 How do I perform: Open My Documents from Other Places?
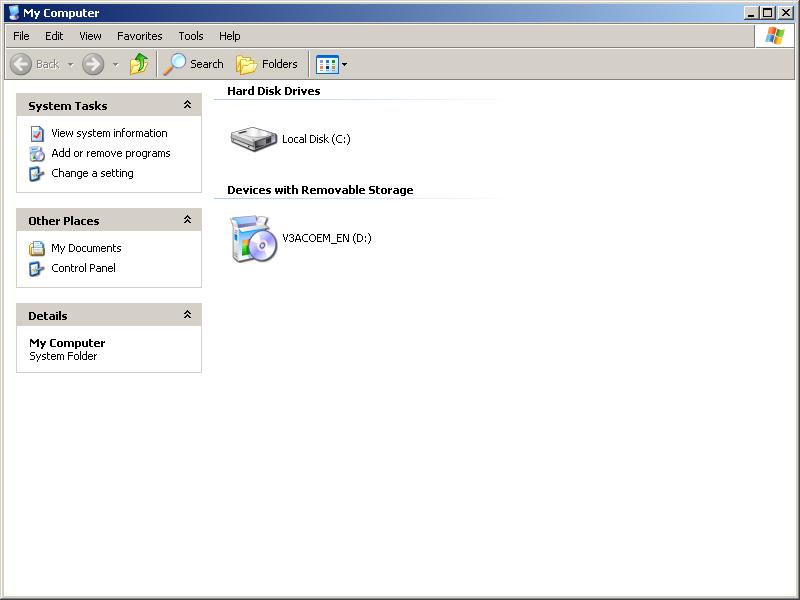pyautogui.click(x=87, y=248)
